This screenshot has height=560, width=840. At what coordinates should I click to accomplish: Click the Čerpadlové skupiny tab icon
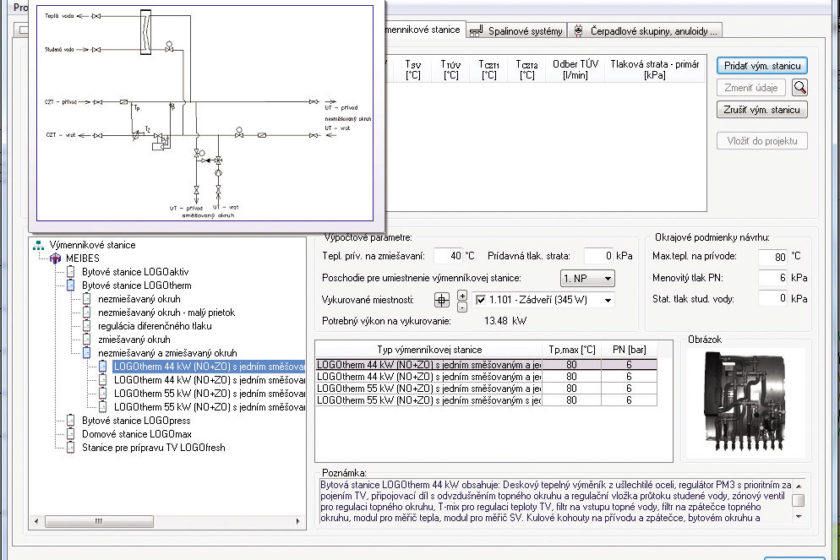pos(578,32)
